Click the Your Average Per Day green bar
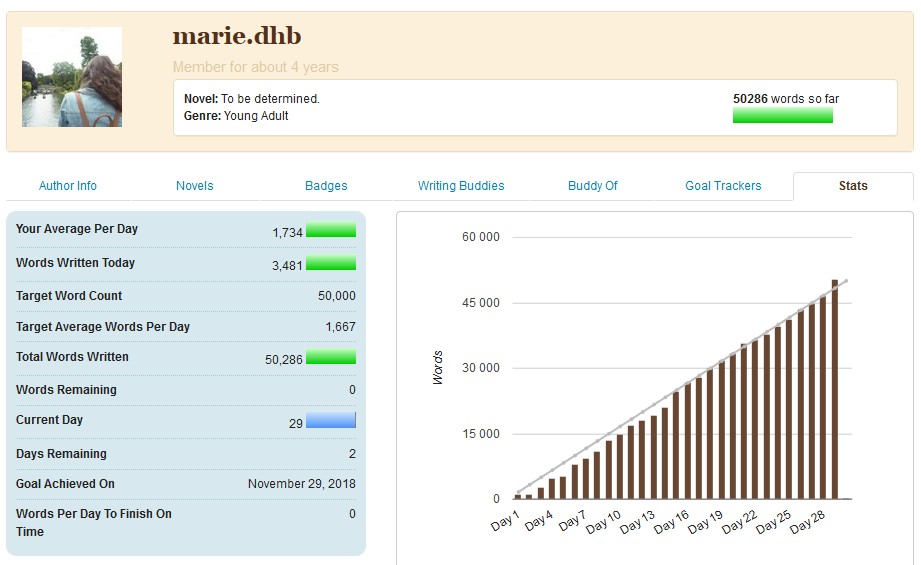The height and width of the screenshot is (565, 921). (331, 229)
